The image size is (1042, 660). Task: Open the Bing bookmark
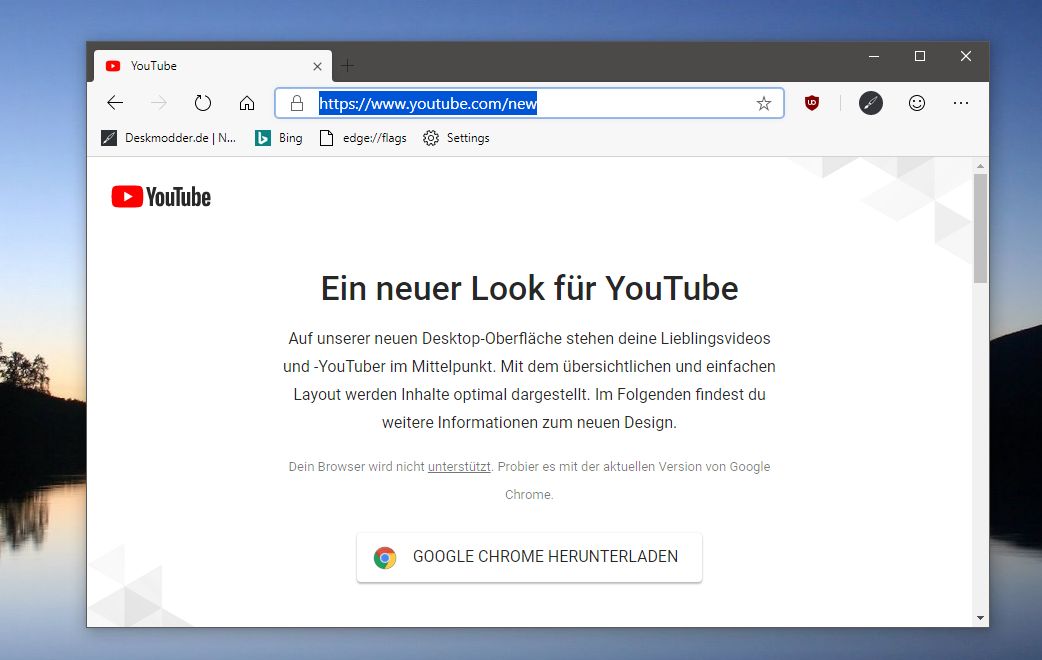click(279, 138)
